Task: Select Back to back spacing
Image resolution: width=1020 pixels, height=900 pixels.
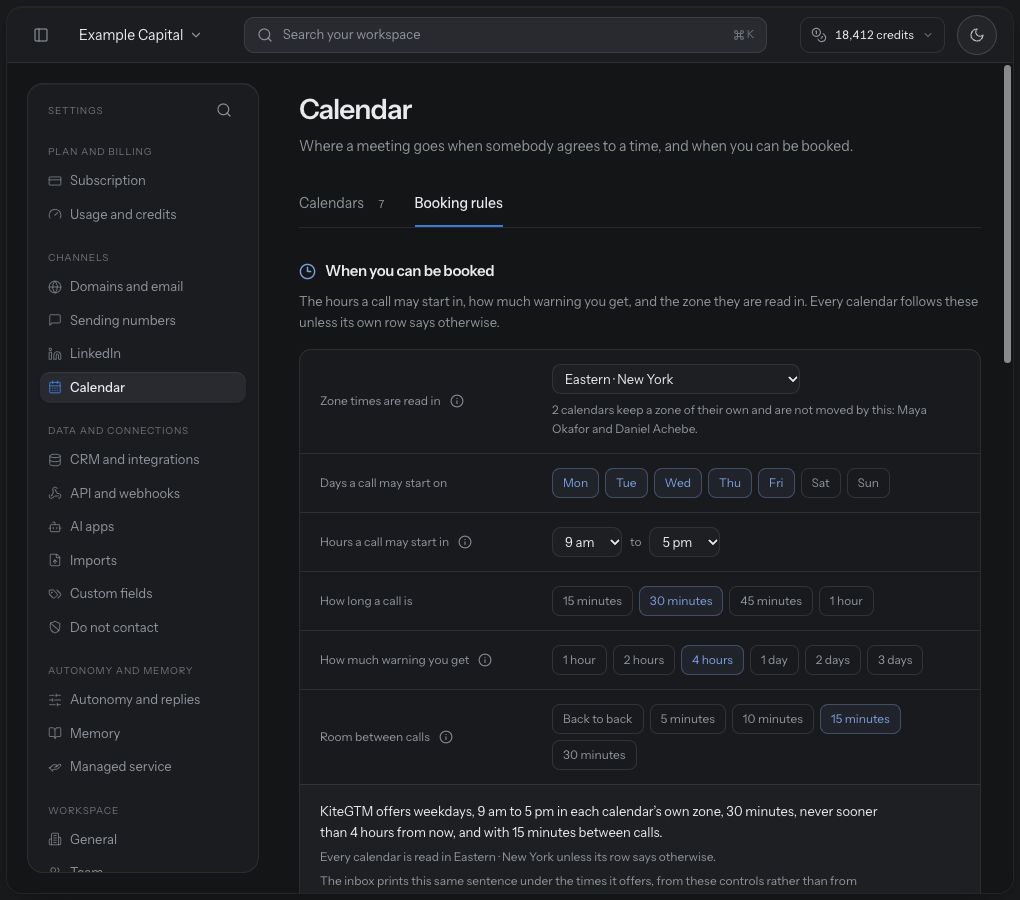Action: coord(597,719)
